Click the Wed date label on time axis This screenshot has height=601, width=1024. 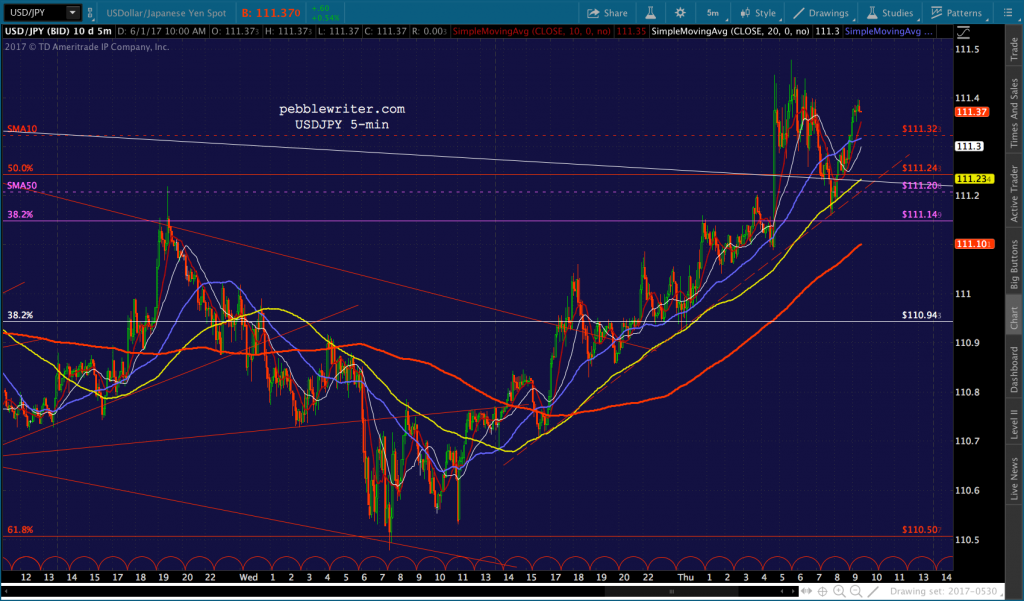click(x=248, y=577)
